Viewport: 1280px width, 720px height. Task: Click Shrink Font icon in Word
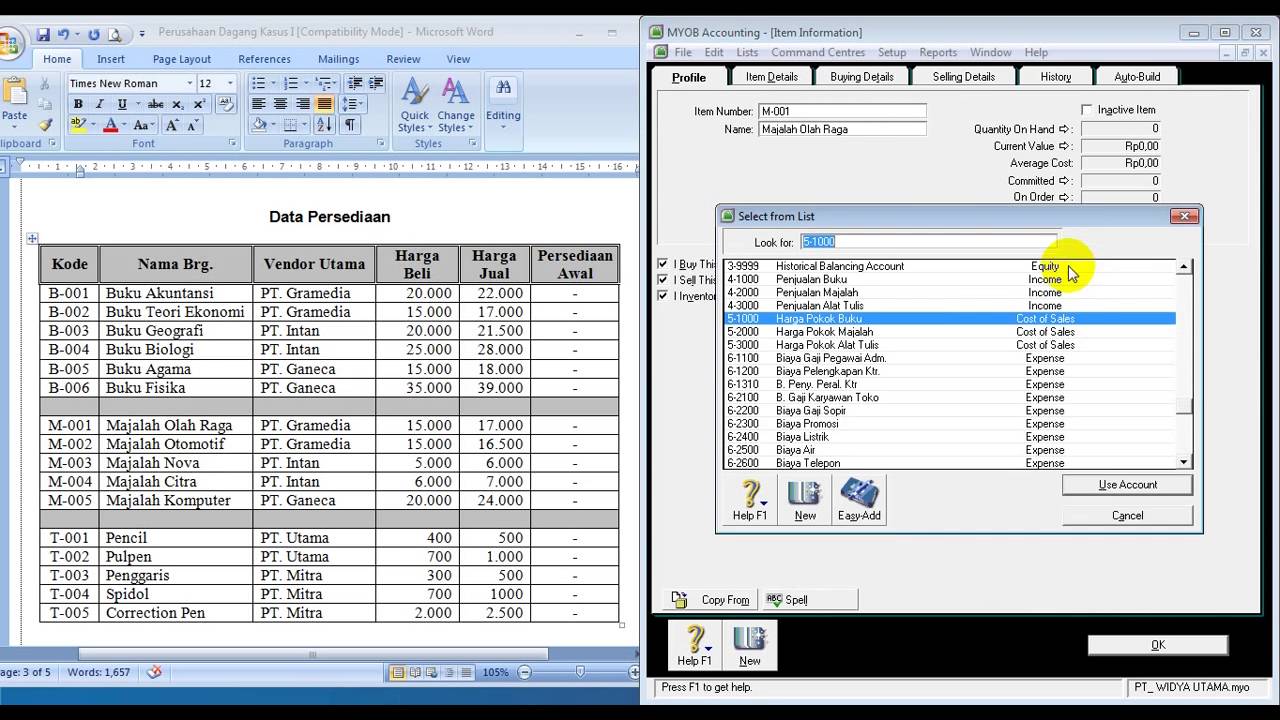point(192,125)
